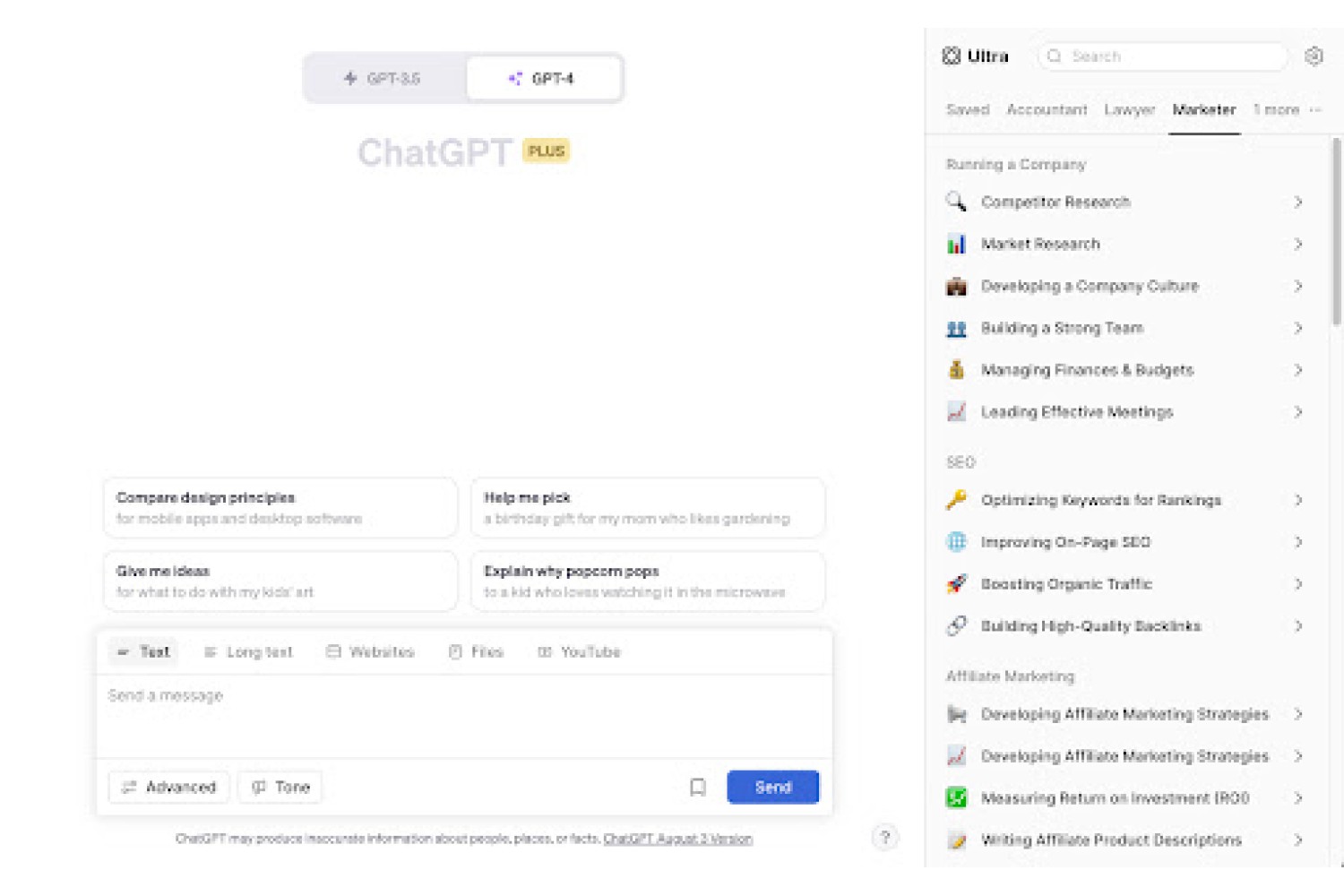Click rocket icon beside Boosting Organic Traffic

click(x=957, y=584)
